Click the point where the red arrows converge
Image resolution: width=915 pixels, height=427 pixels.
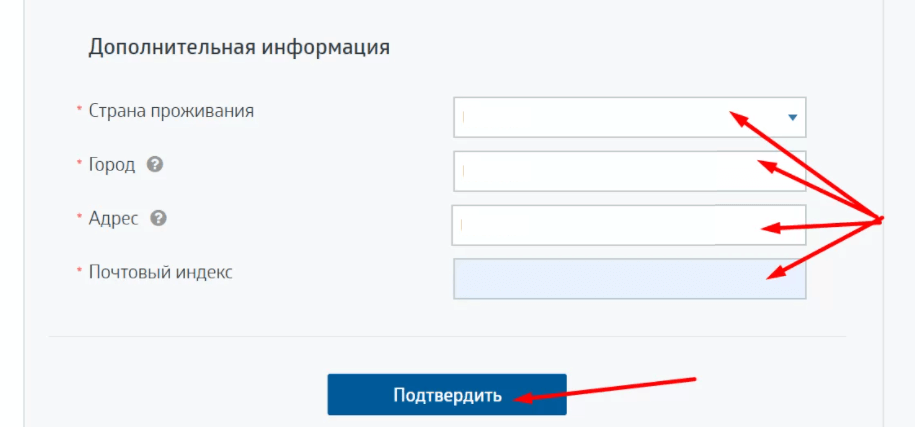879,220
